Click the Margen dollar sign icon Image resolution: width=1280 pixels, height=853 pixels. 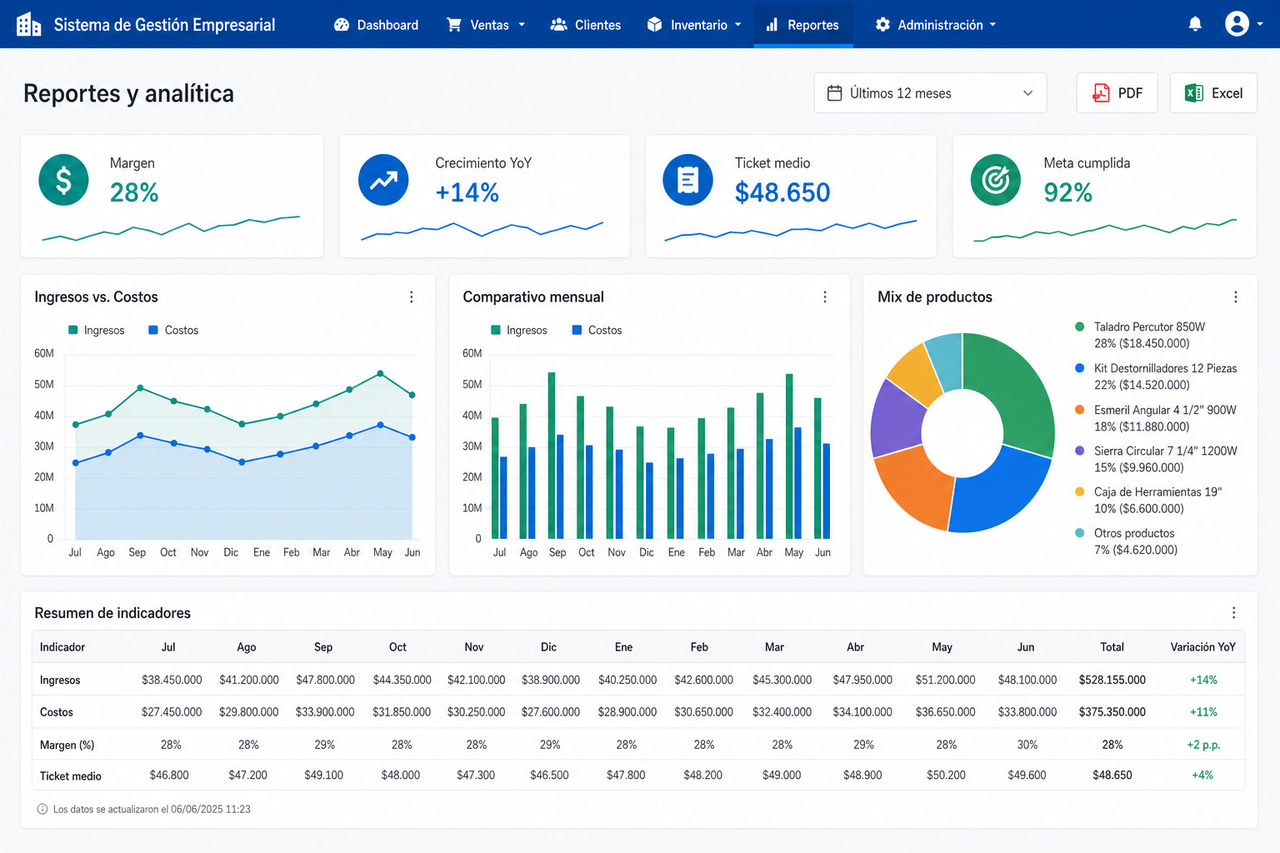pos(64,180)
